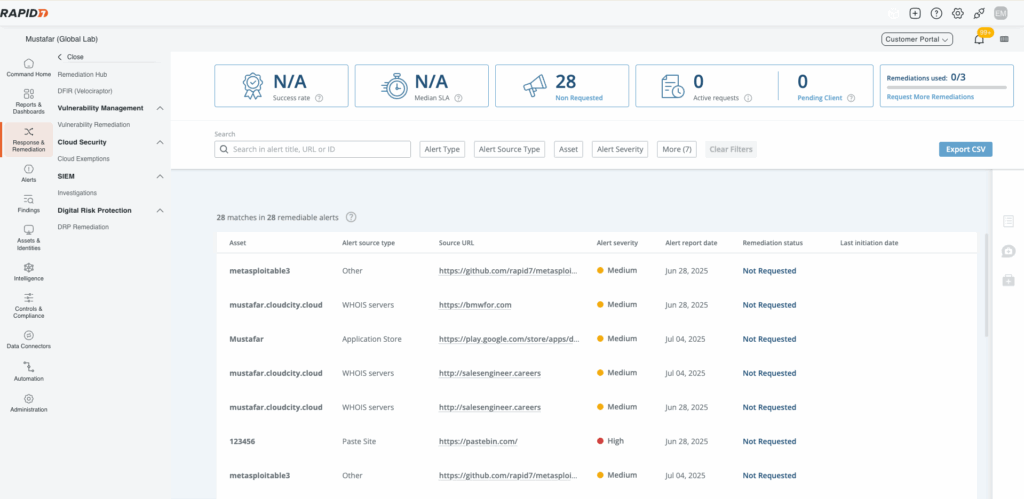Image resolution: width=1024 pixels, height=499 pixels.
Task: Open Administration in sidebar
Action: pyautogui.click(x=28, y=403)
